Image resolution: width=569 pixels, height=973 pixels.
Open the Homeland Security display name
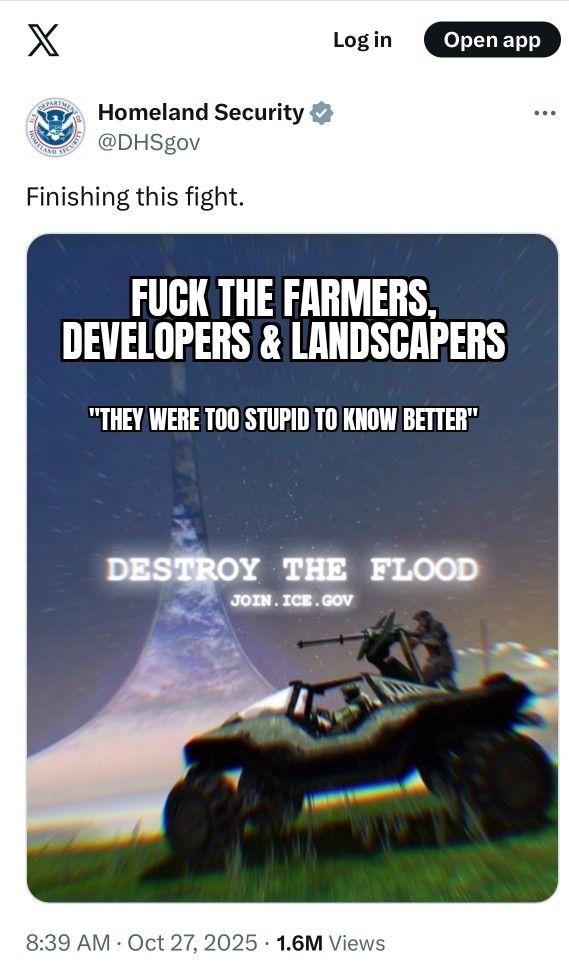click(201, 113)
